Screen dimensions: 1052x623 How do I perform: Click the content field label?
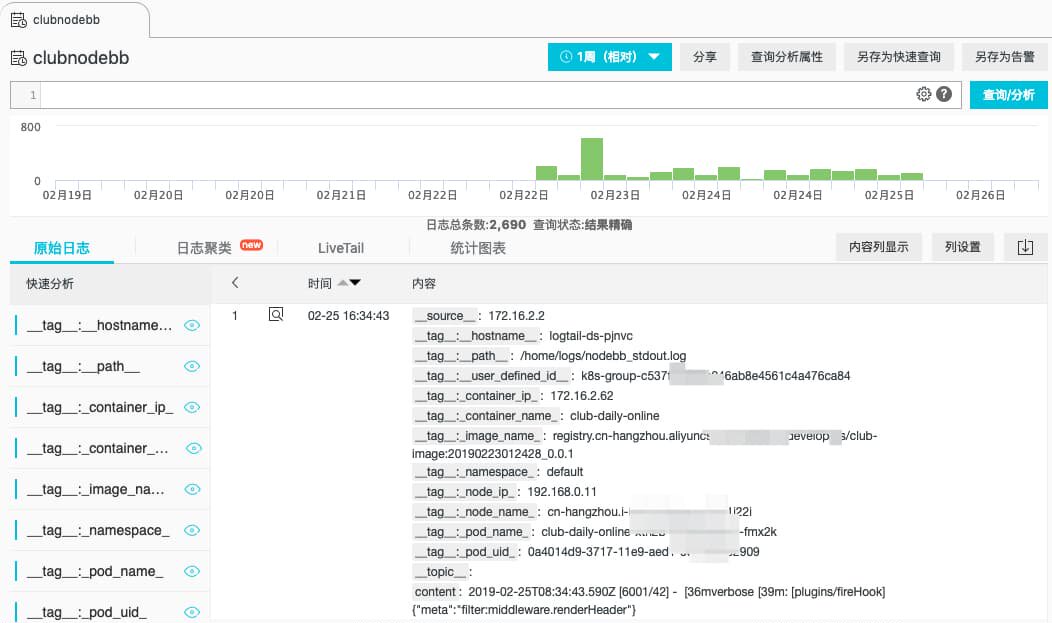(x=435, y=592)
